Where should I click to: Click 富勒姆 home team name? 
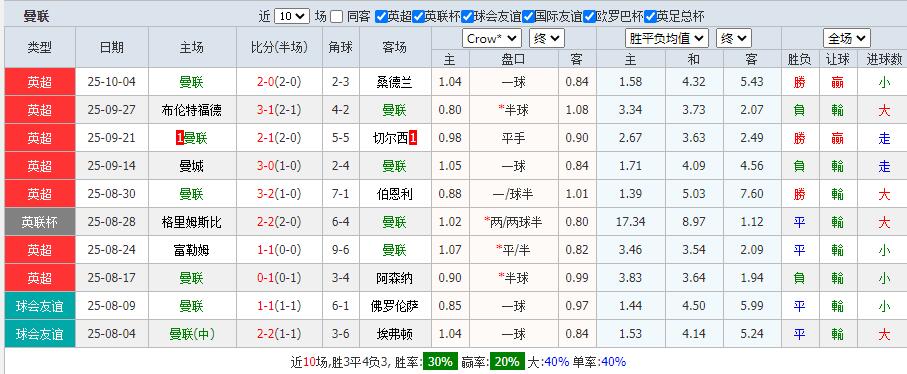[191, 250]
